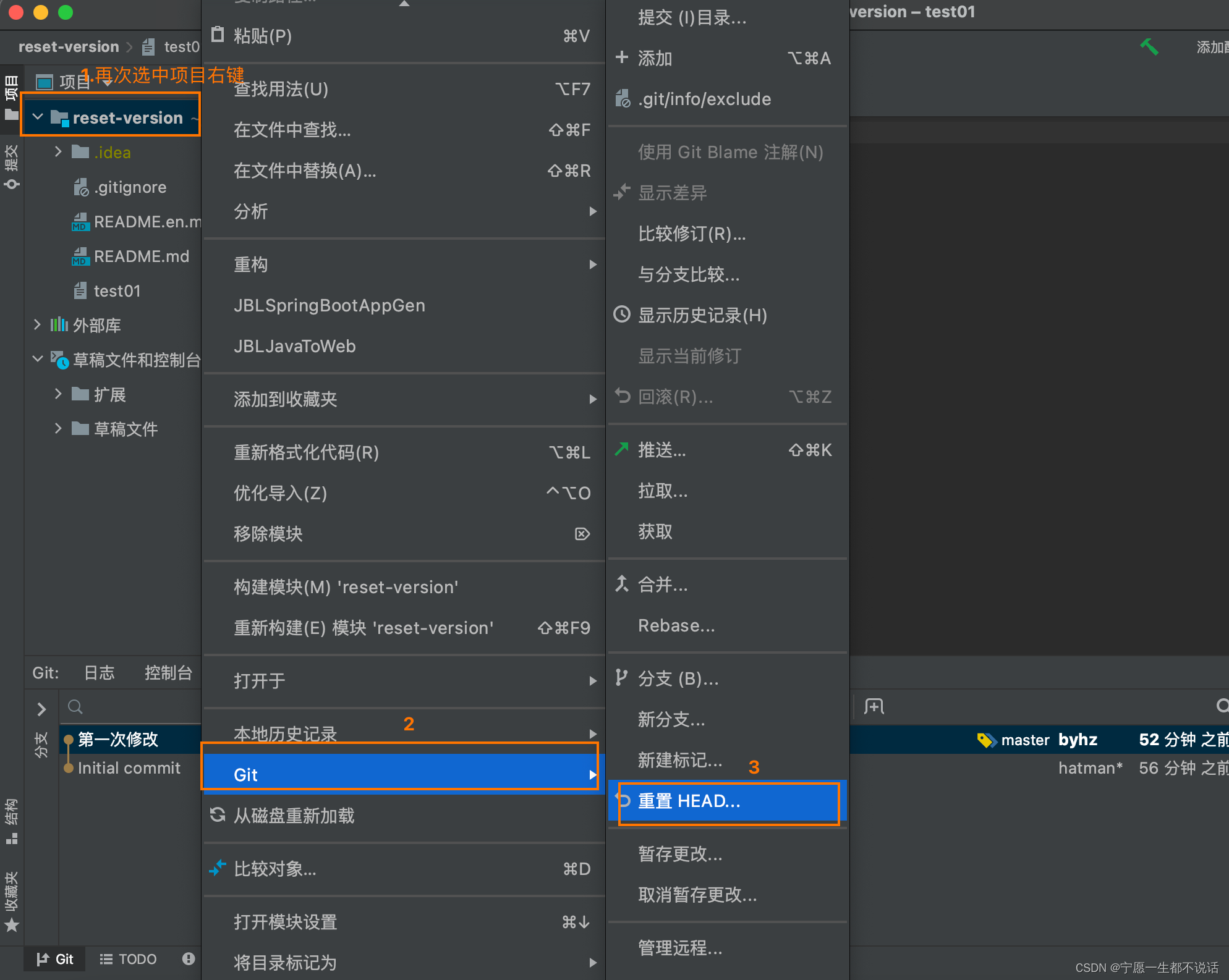The image size is (1229, 980).
Task: Open the TODO tool window button
Action: coord(129,959)
